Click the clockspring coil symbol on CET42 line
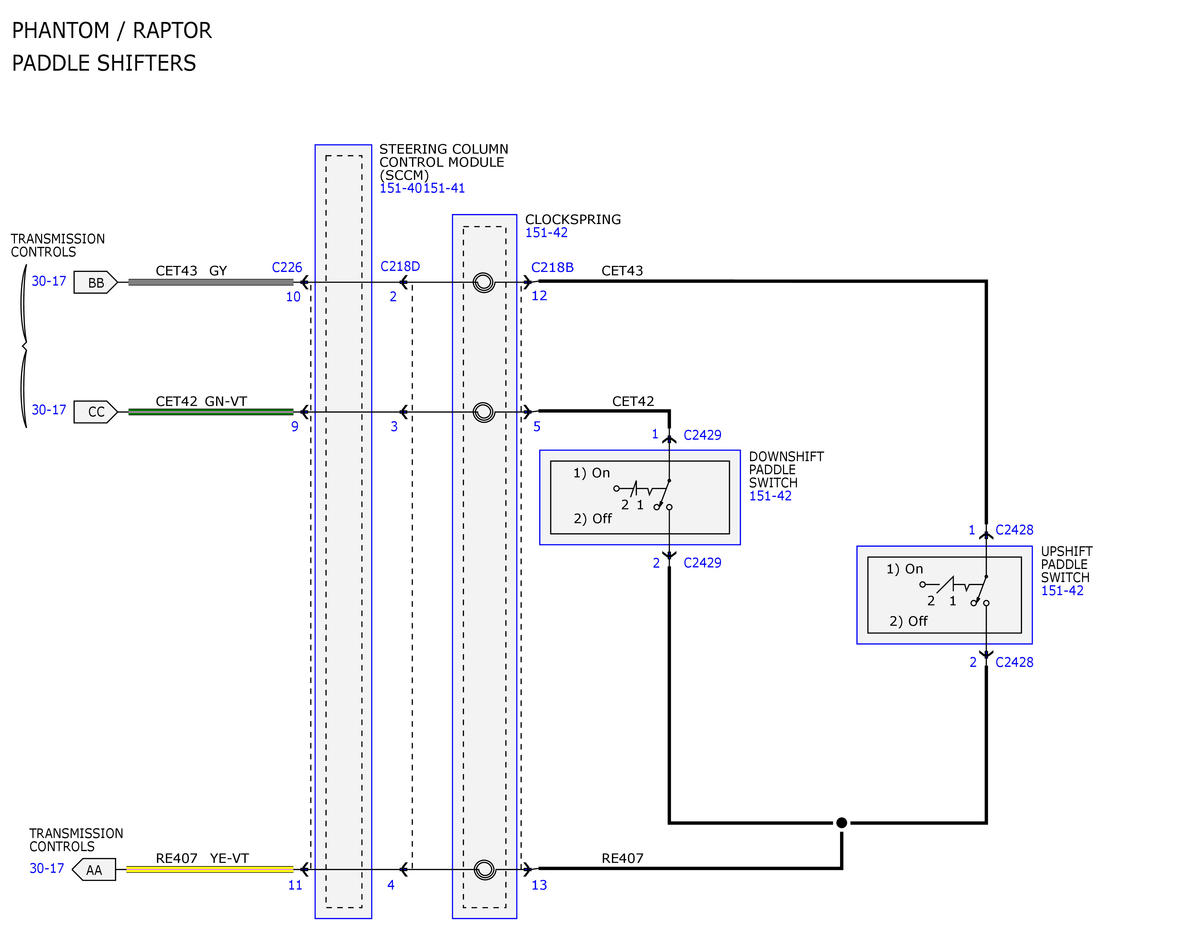 483,412
